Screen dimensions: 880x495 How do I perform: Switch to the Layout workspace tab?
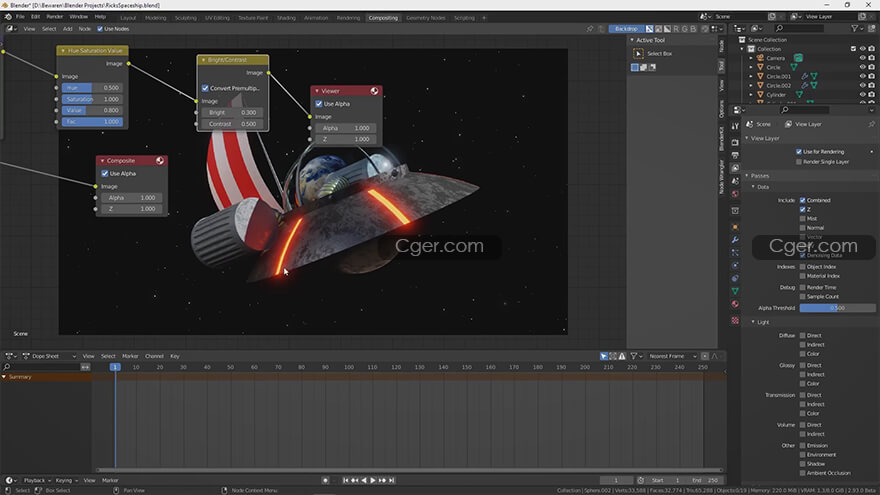(128, 18)
